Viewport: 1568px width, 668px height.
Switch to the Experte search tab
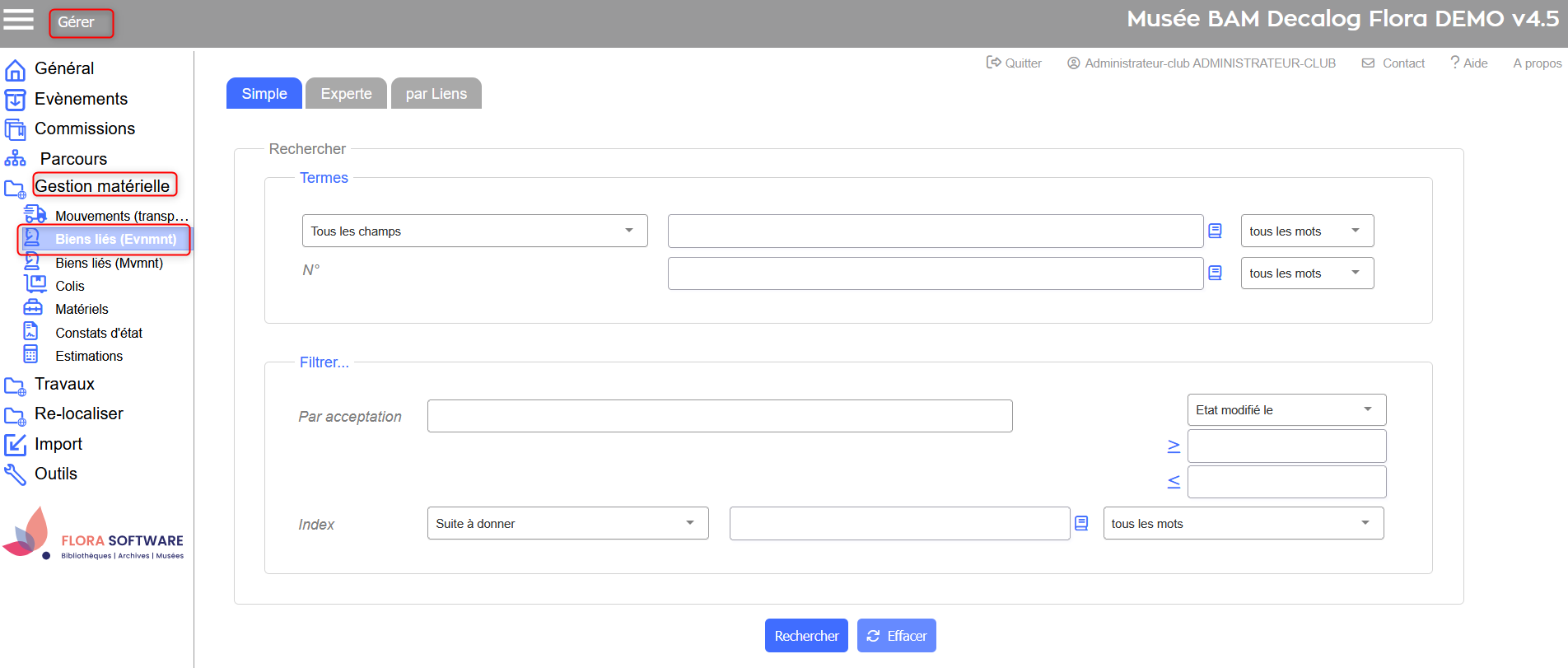(x=346, y=94)
